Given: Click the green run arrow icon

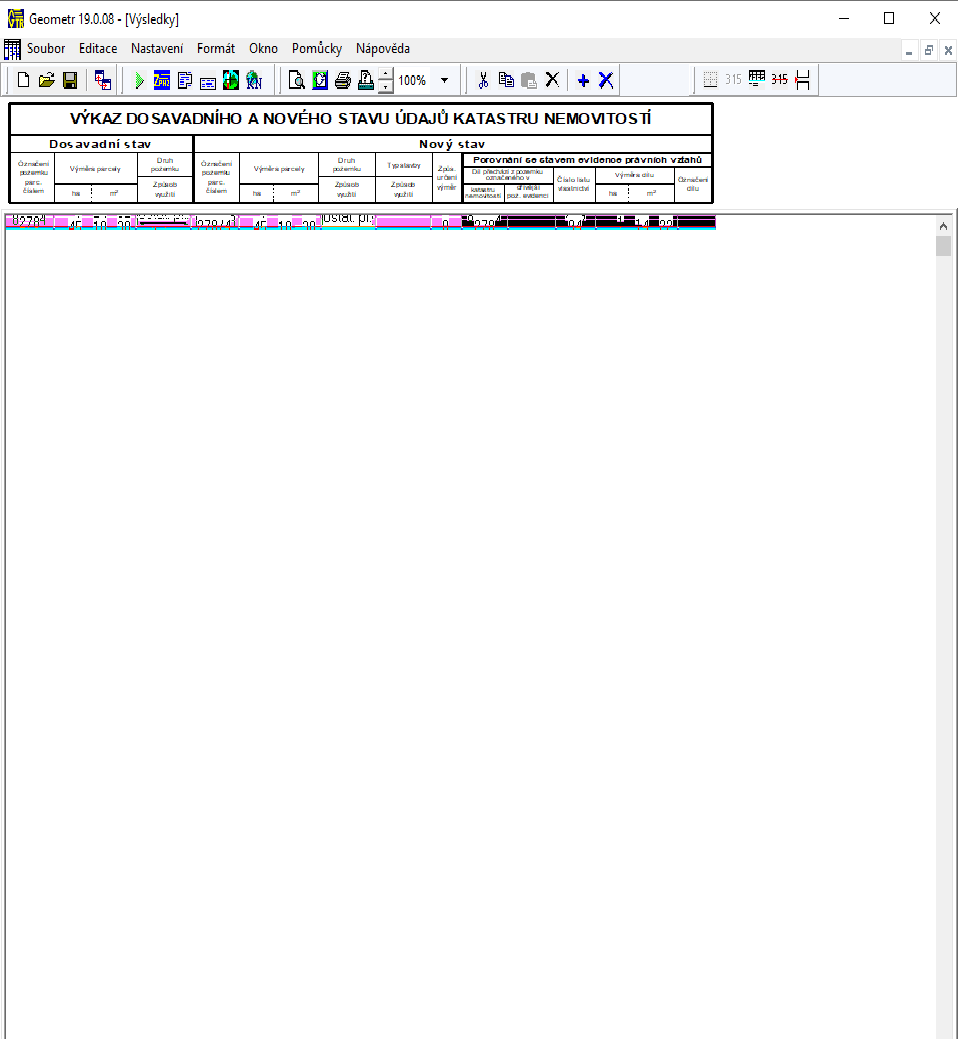Looking at the screenshot, I should (x=140, y=80).
